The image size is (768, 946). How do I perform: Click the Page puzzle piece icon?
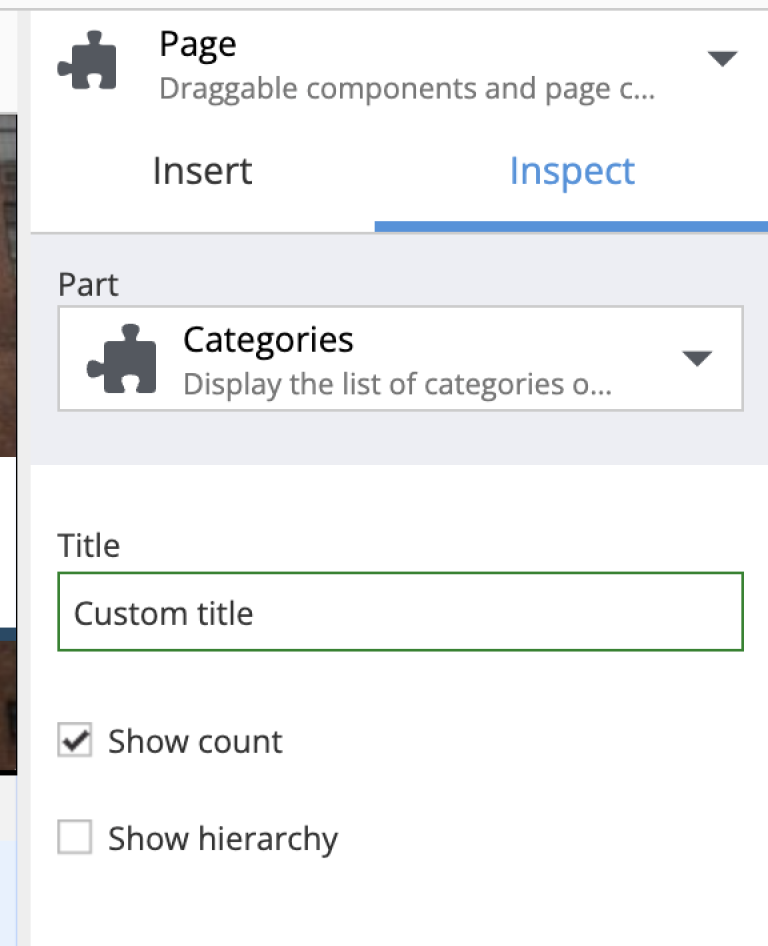[x=88, y=60]
